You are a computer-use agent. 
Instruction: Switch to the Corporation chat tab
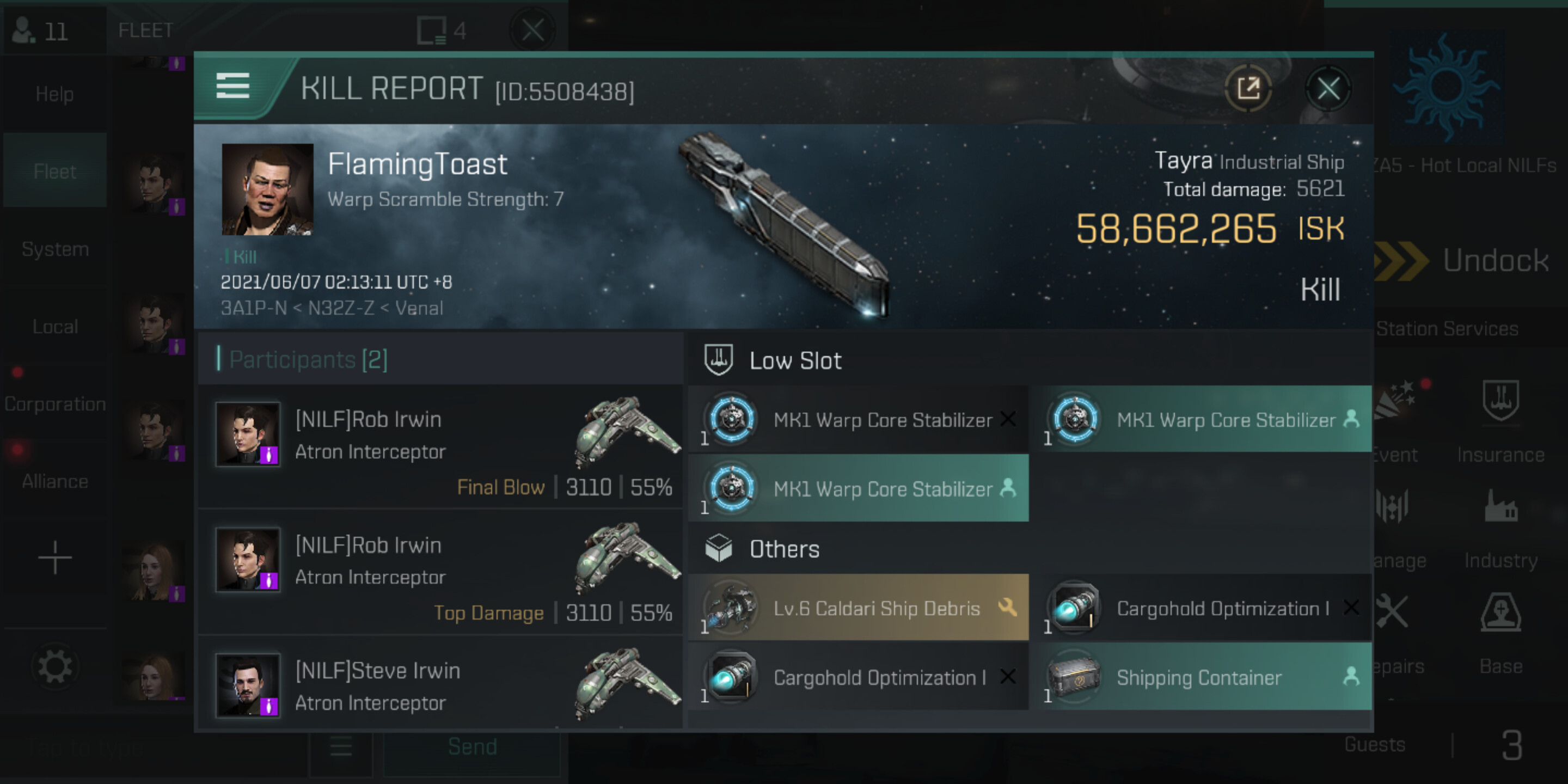(55, 403)
